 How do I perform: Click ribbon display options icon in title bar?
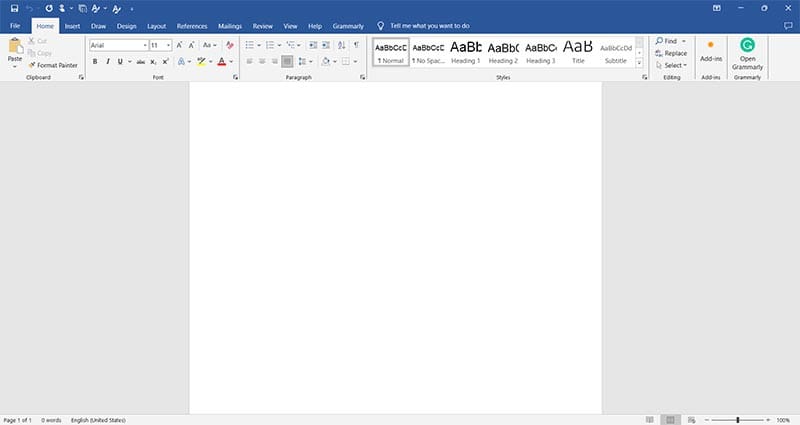716,8
